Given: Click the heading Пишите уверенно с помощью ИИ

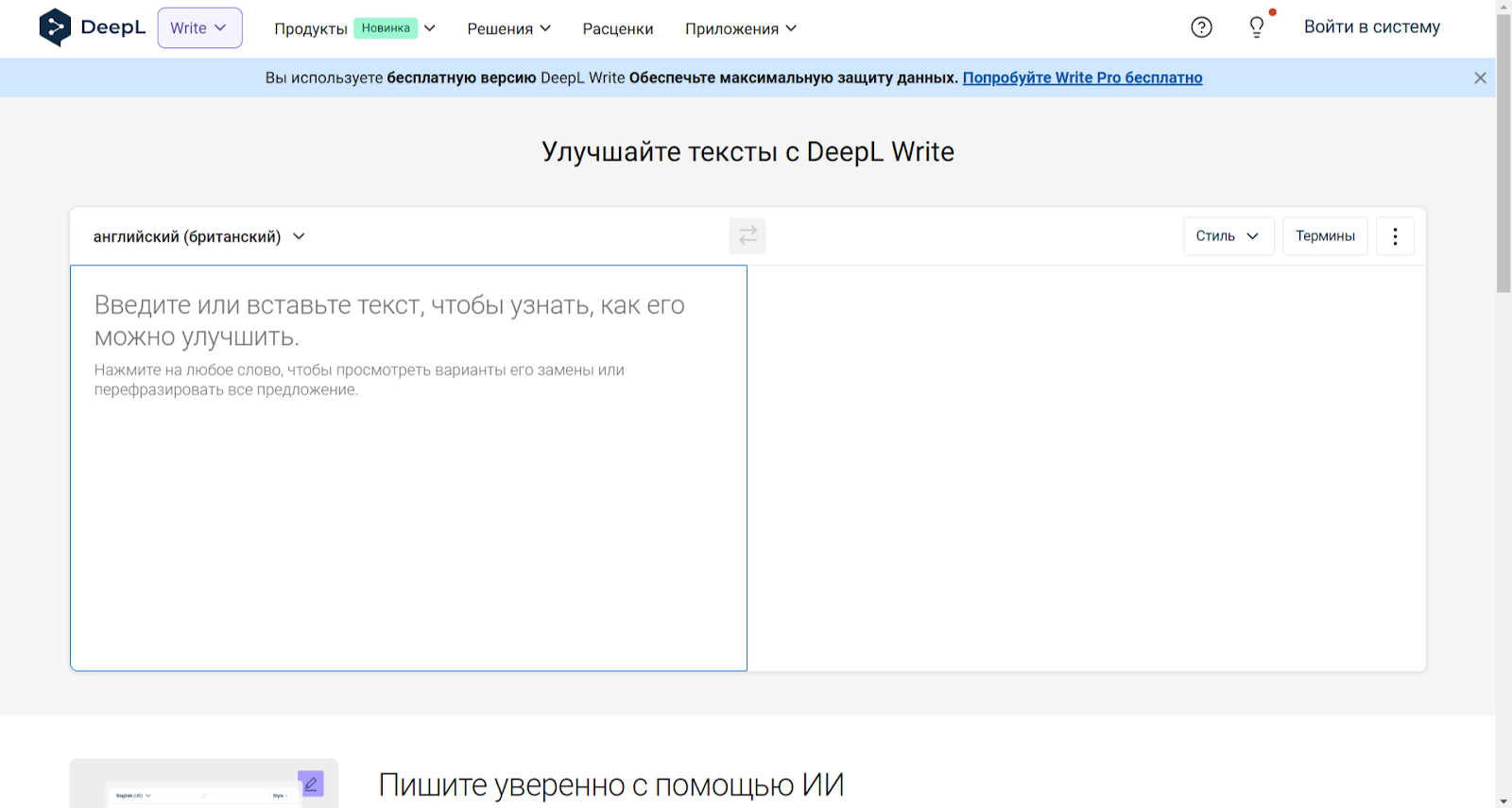Looking at the screenshot, I should [x=611, y=785].
